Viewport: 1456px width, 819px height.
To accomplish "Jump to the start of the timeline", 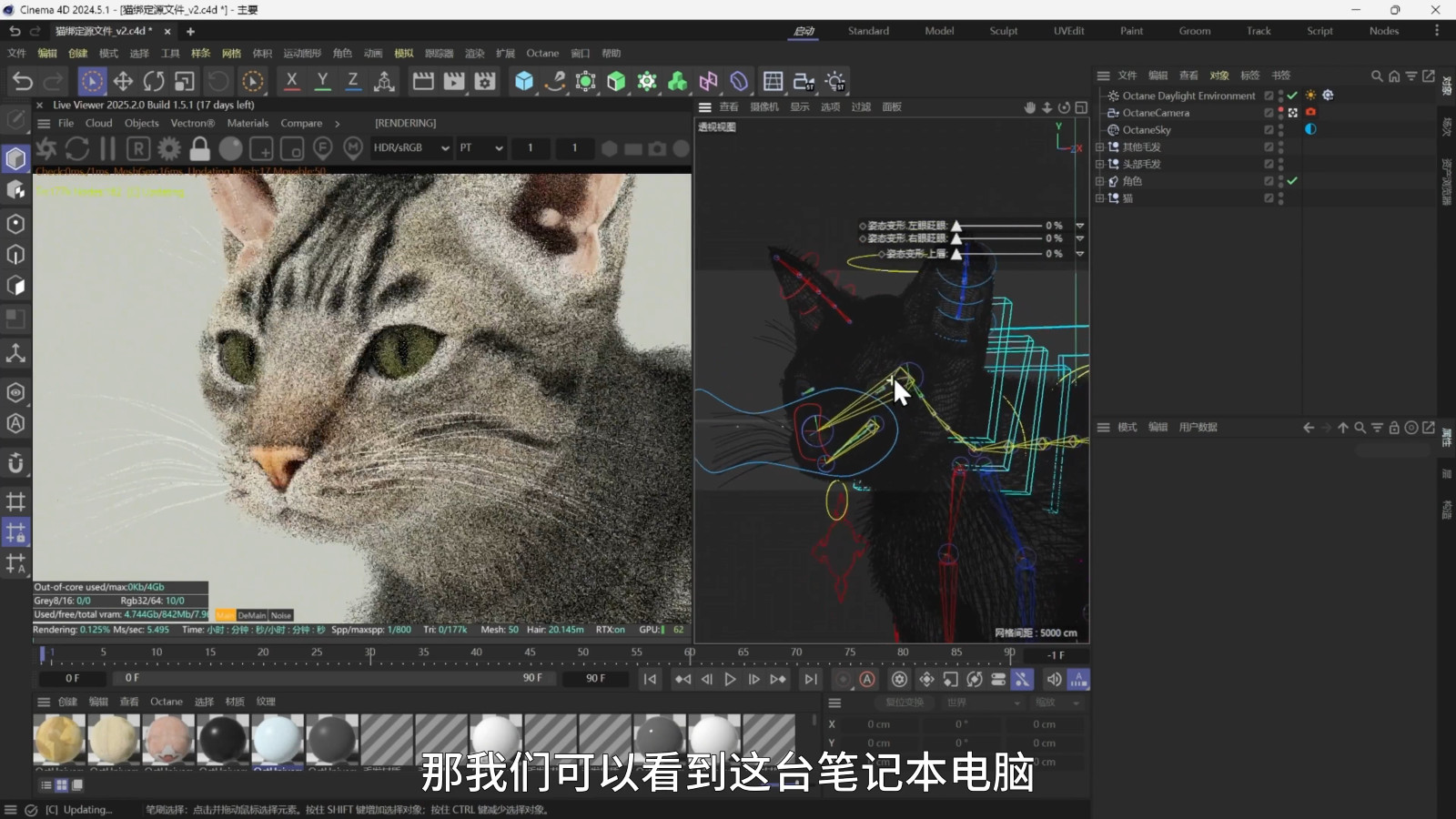I will [x=650, y=679].
